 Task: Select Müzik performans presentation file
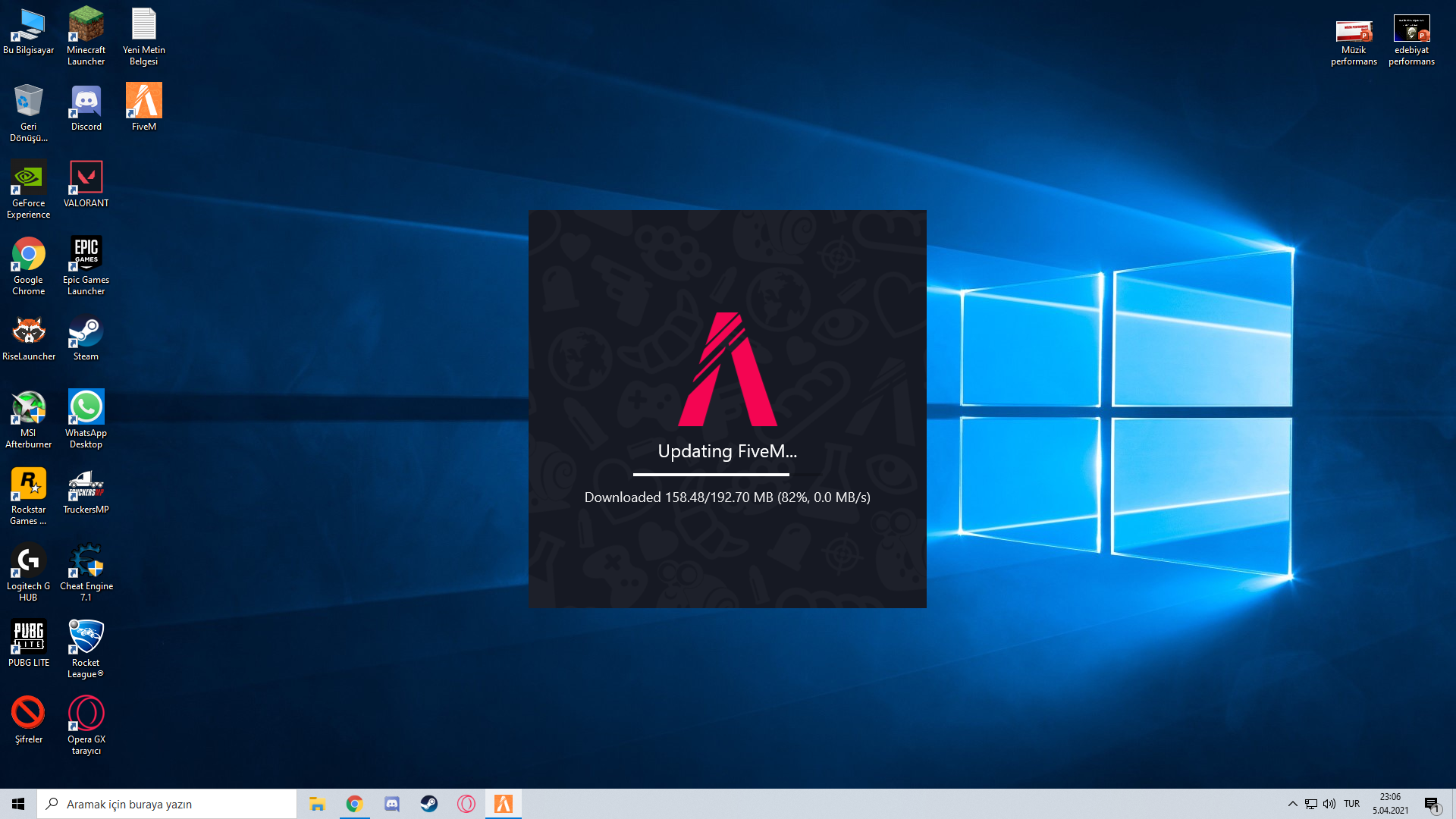point(1354,30)
